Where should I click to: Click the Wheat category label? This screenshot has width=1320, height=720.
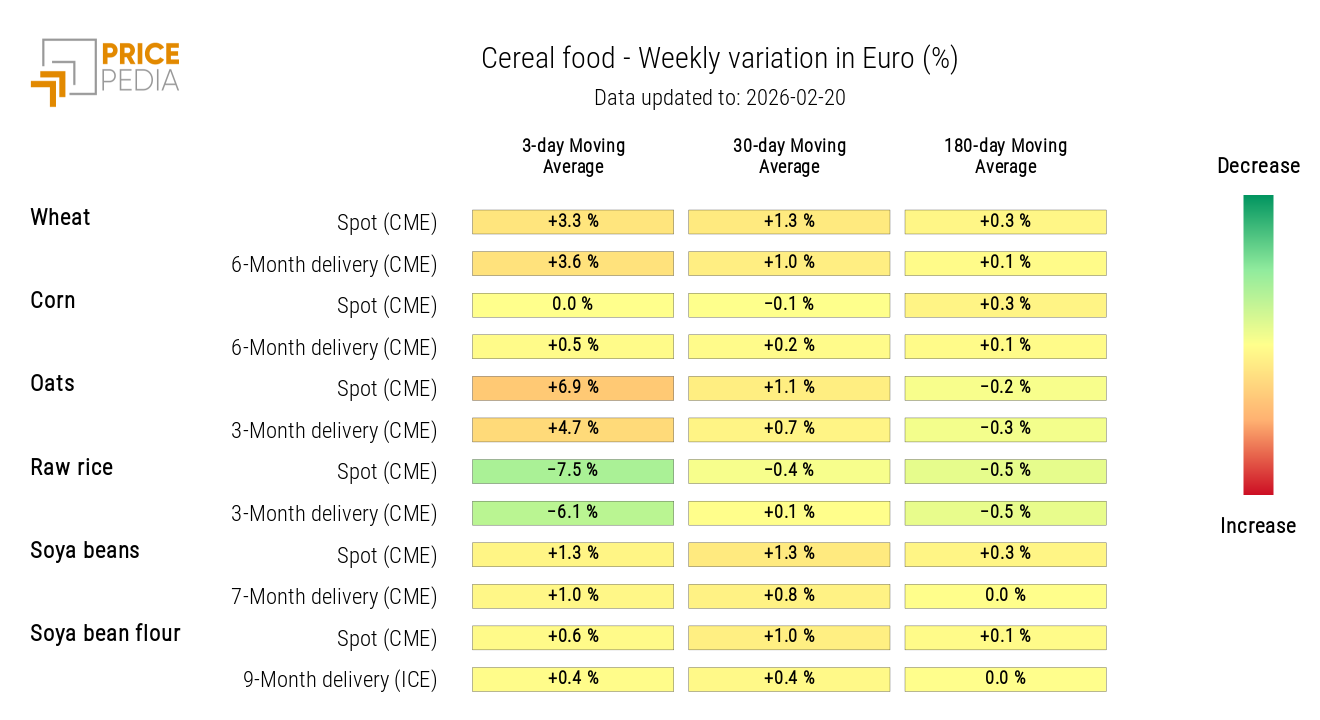[x=60, y=218]
